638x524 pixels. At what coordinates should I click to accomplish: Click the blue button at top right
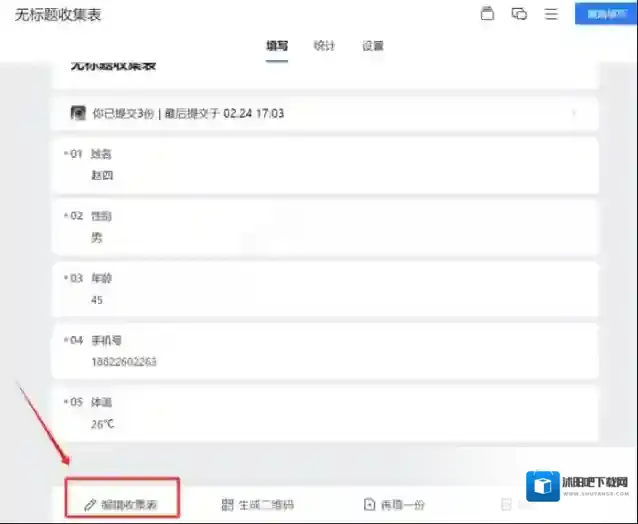605,14
